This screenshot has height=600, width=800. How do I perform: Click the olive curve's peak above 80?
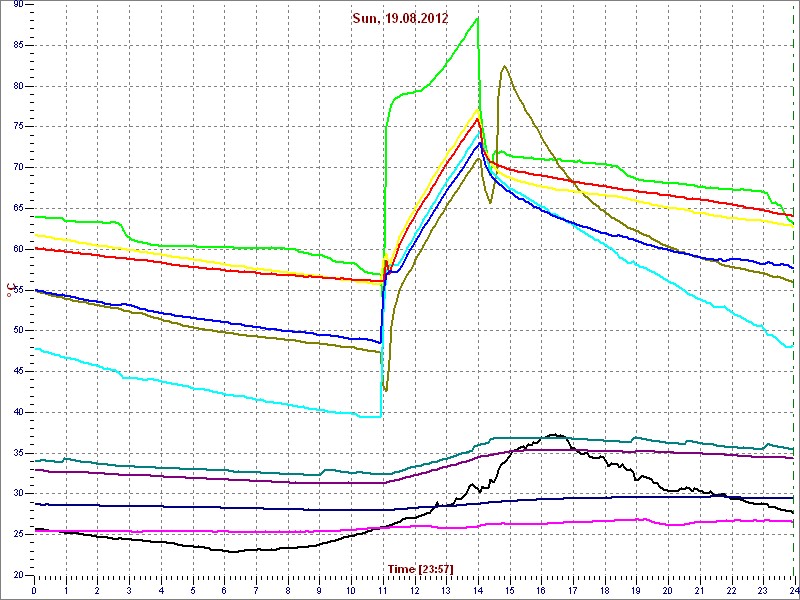tap(504, 66)
